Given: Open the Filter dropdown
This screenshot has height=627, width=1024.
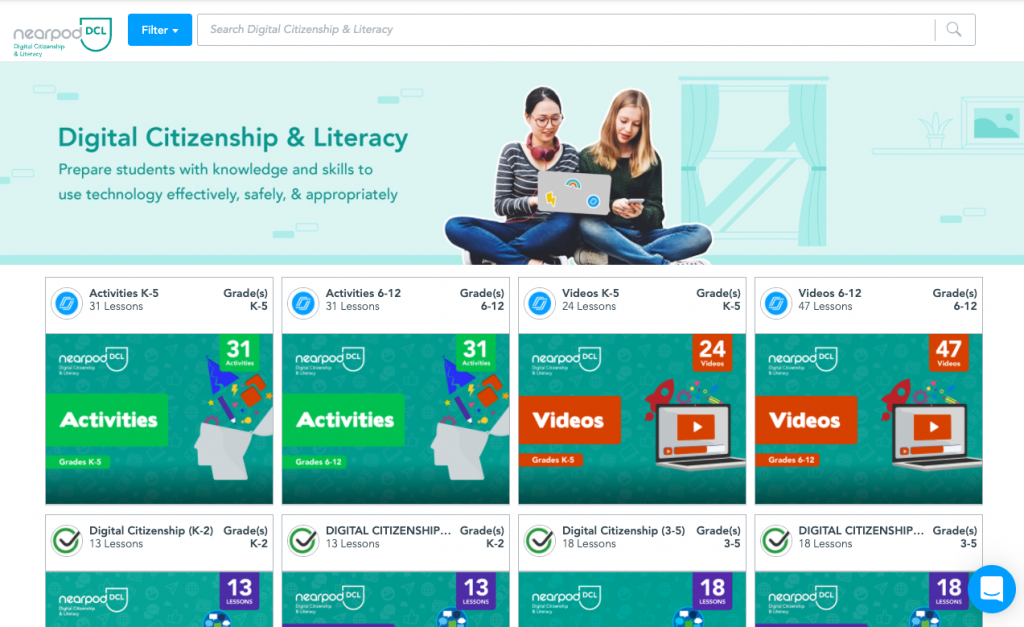Looking at the screenshot, I should coord(160,30).
